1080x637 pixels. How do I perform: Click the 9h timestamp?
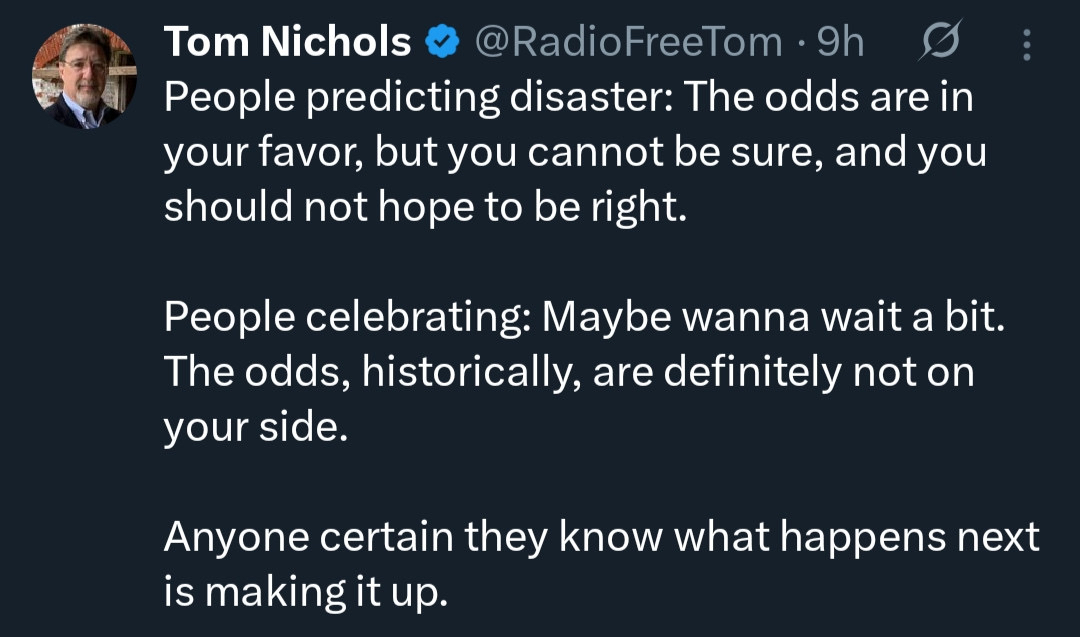tap(840, 42)
